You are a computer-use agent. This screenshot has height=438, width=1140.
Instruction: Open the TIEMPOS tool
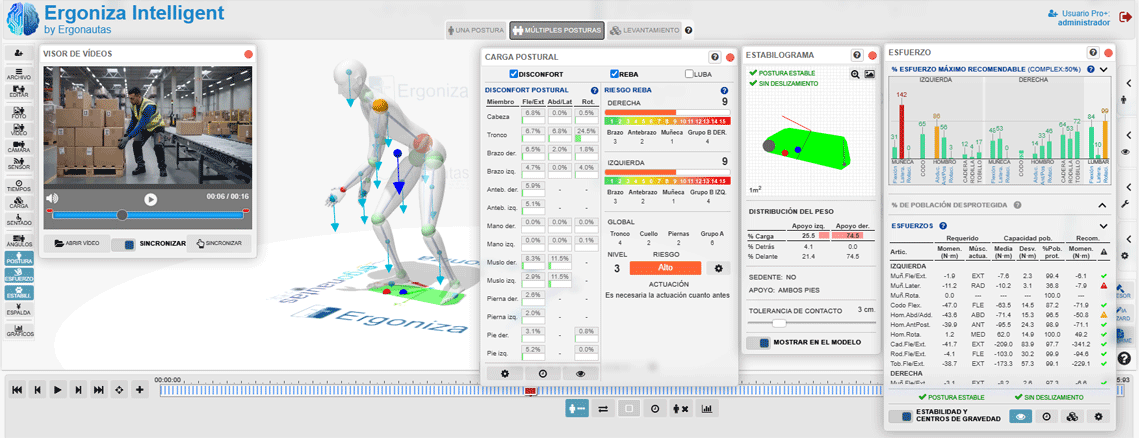[18, 185]
